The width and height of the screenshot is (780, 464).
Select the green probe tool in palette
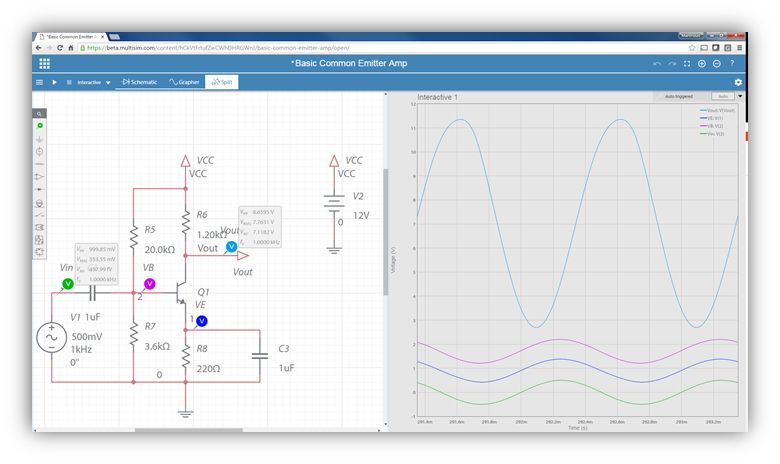click(x=40, y=125)
